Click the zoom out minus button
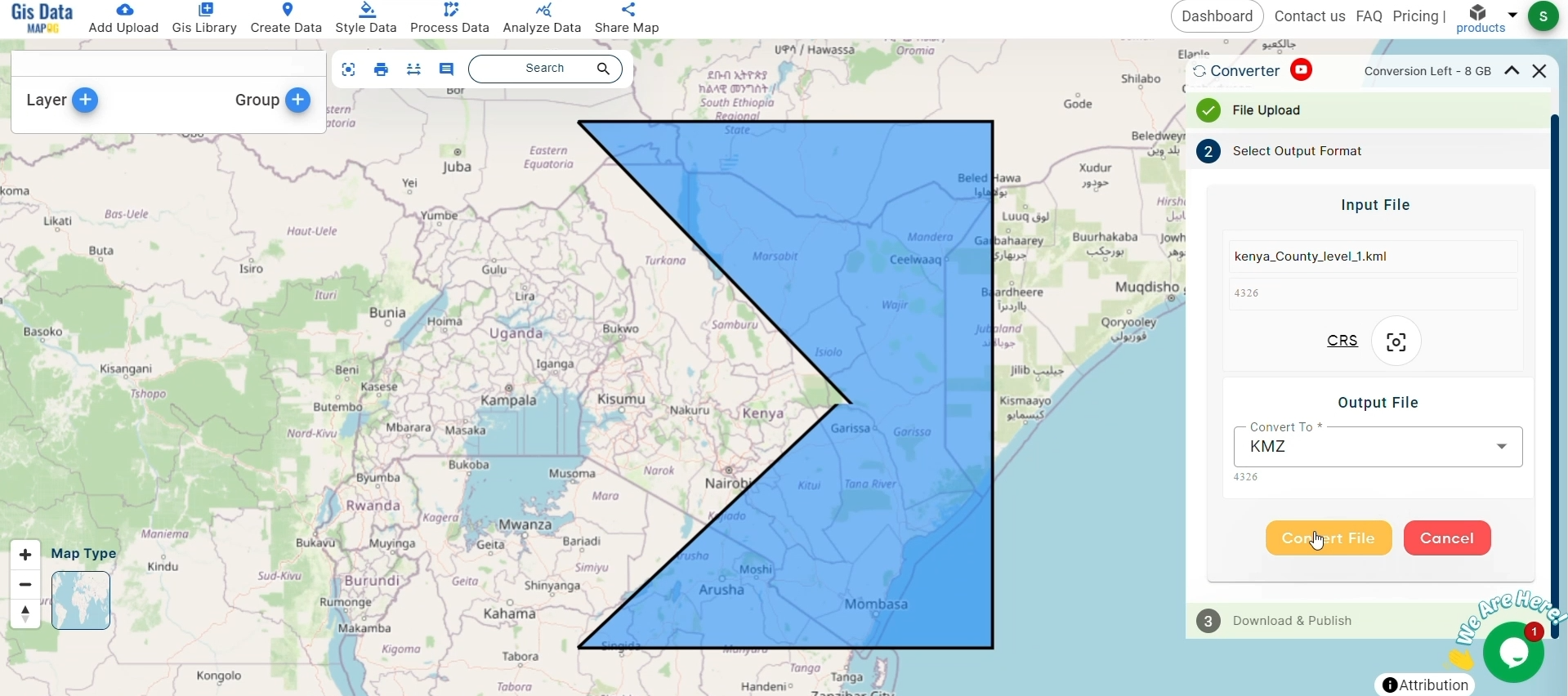Viewport: 1568px width, 696px height. click(25, 585)
